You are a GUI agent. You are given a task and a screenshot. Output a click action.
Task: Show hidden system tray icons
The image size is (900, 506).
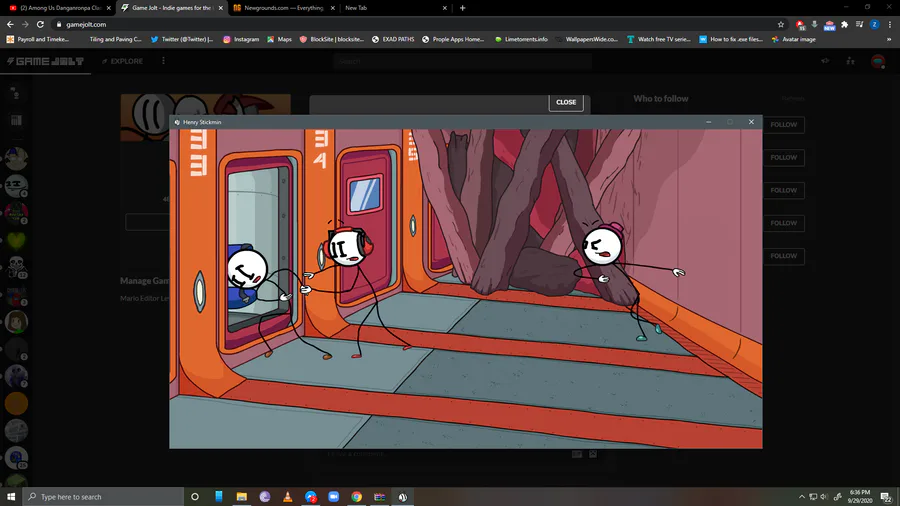802,496
